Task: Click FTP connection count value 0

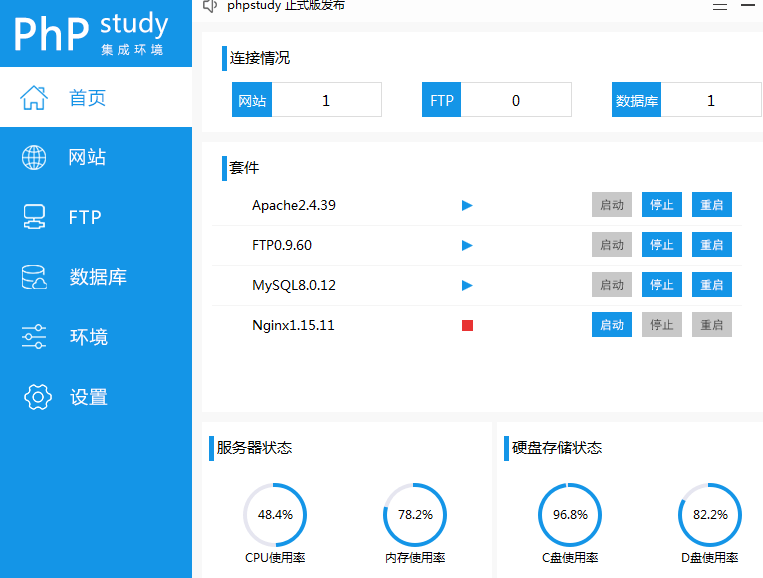Action: point(516,100)
